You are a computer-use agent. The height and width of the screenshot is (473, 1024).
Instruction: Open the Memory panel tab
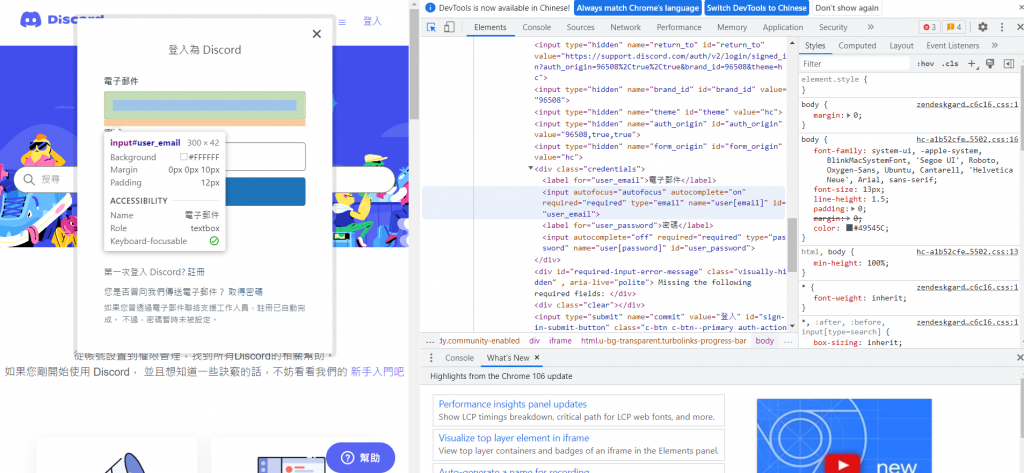coord(732,27)
